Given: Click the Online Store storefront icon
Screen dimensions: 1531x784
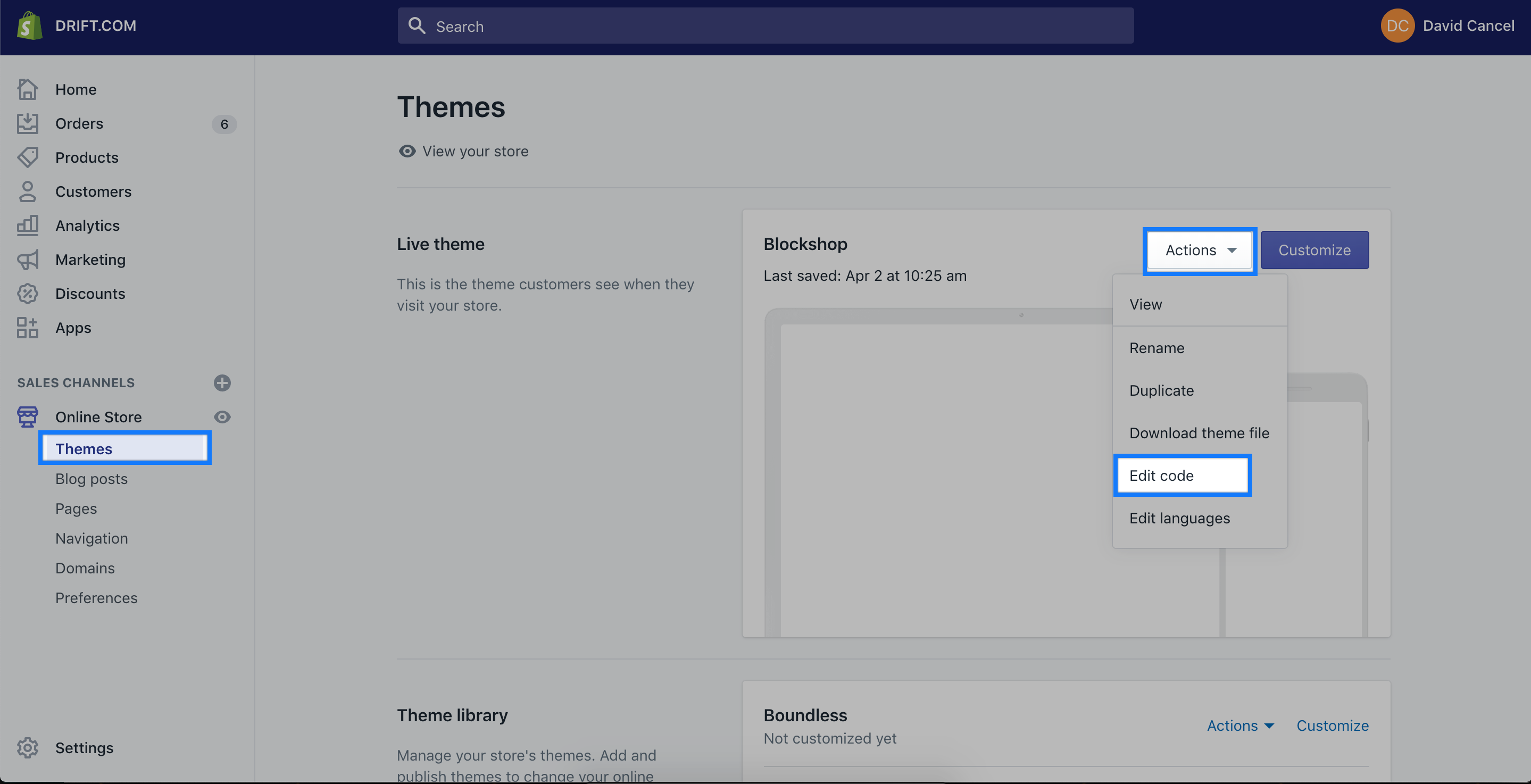Looking at the screenshot, I should click(x=27, y=416).
